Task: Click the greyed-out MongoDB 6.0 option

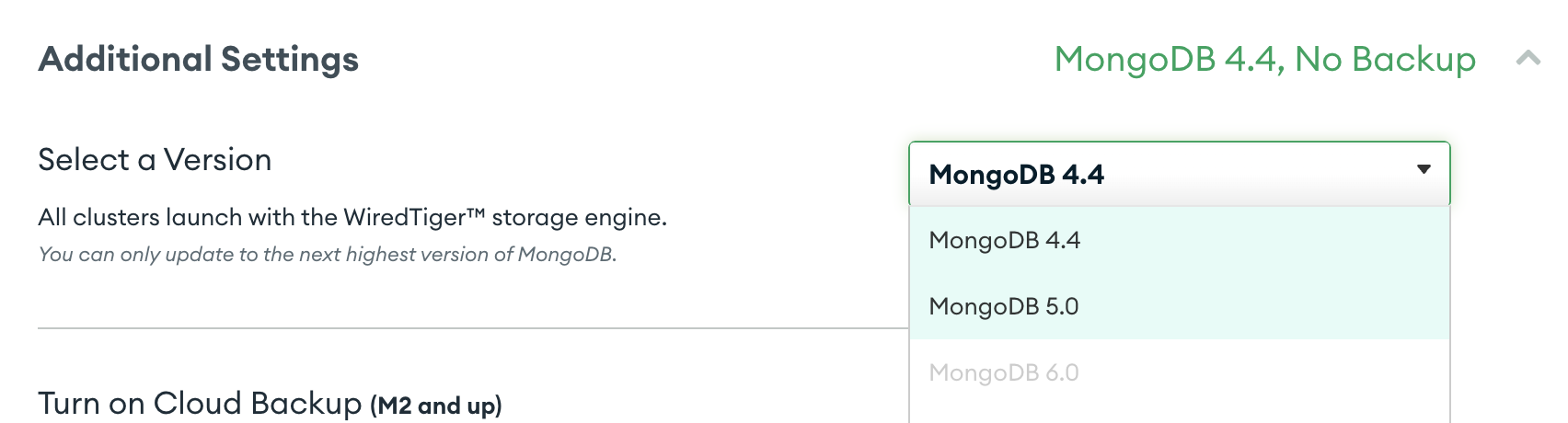Action: click(1179, 372)
